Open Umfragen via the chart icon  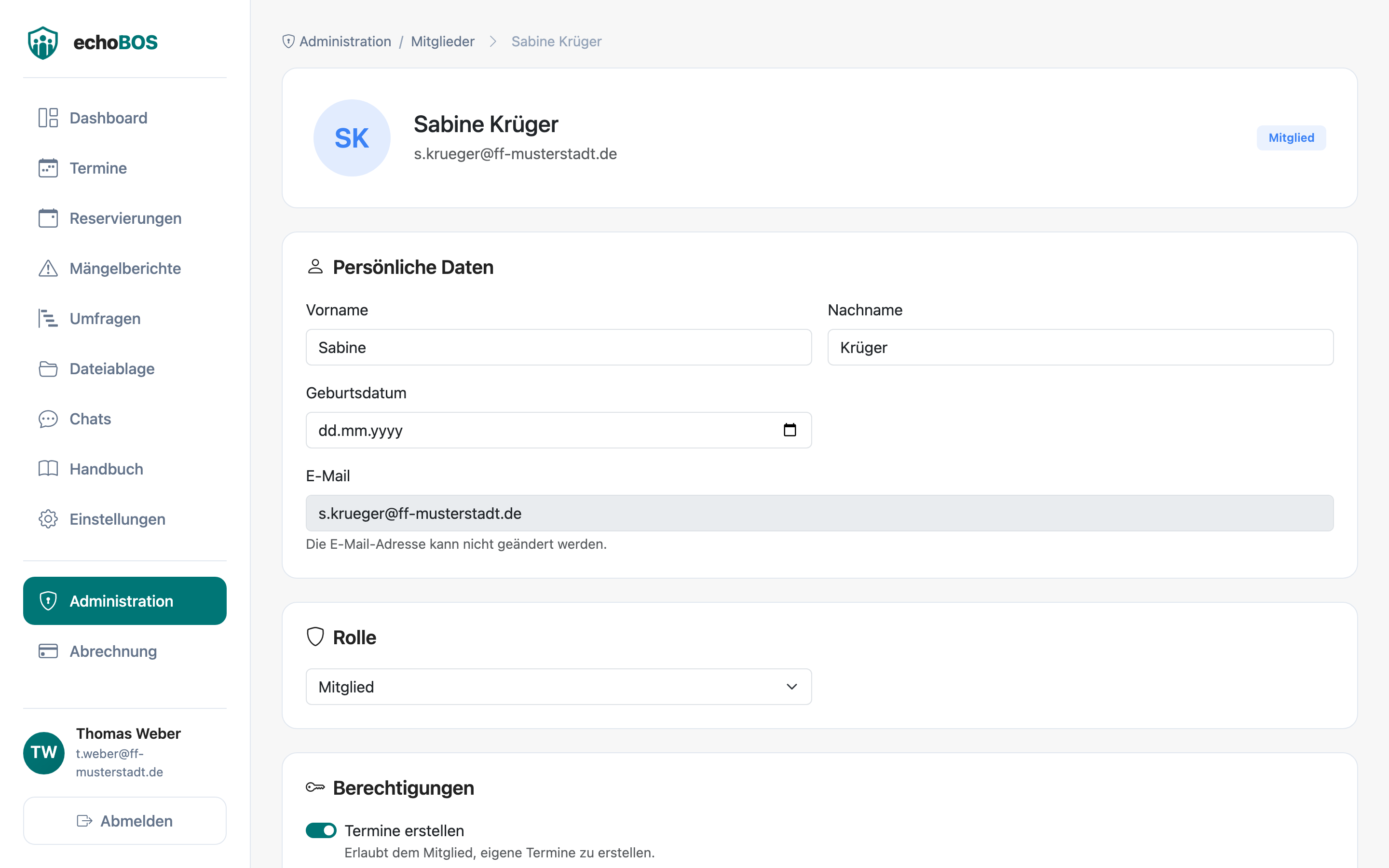point(48,319)
